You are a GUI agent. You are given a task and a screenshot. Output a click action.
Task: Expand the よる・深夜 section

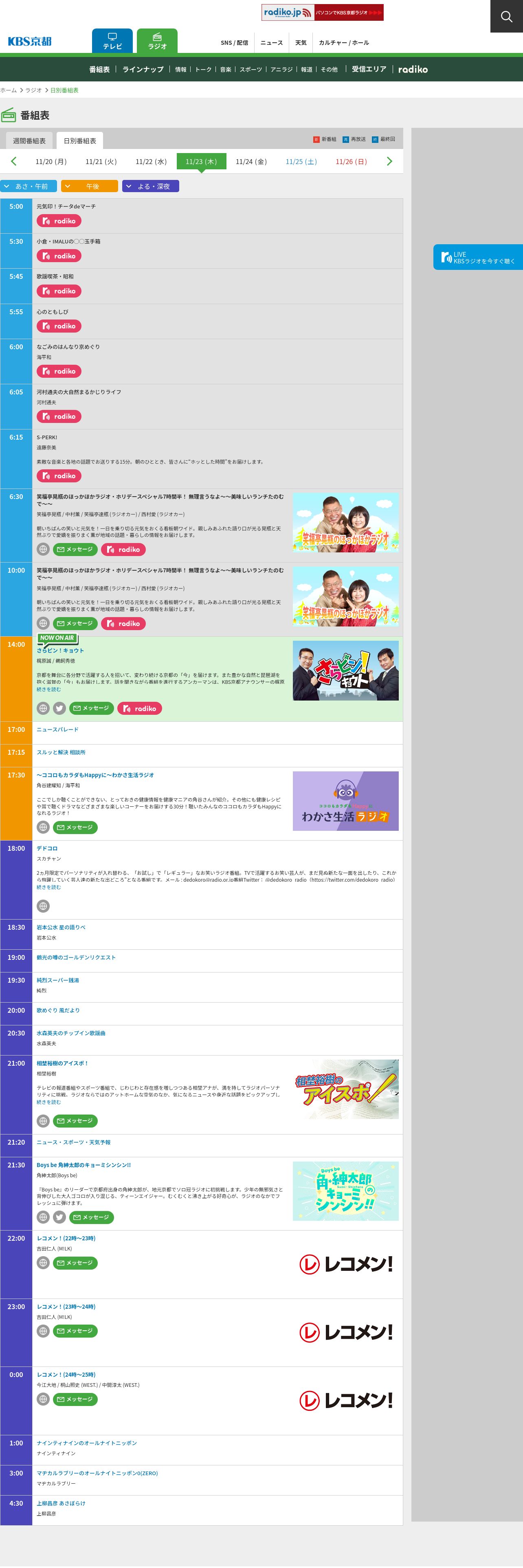[150, 186]
